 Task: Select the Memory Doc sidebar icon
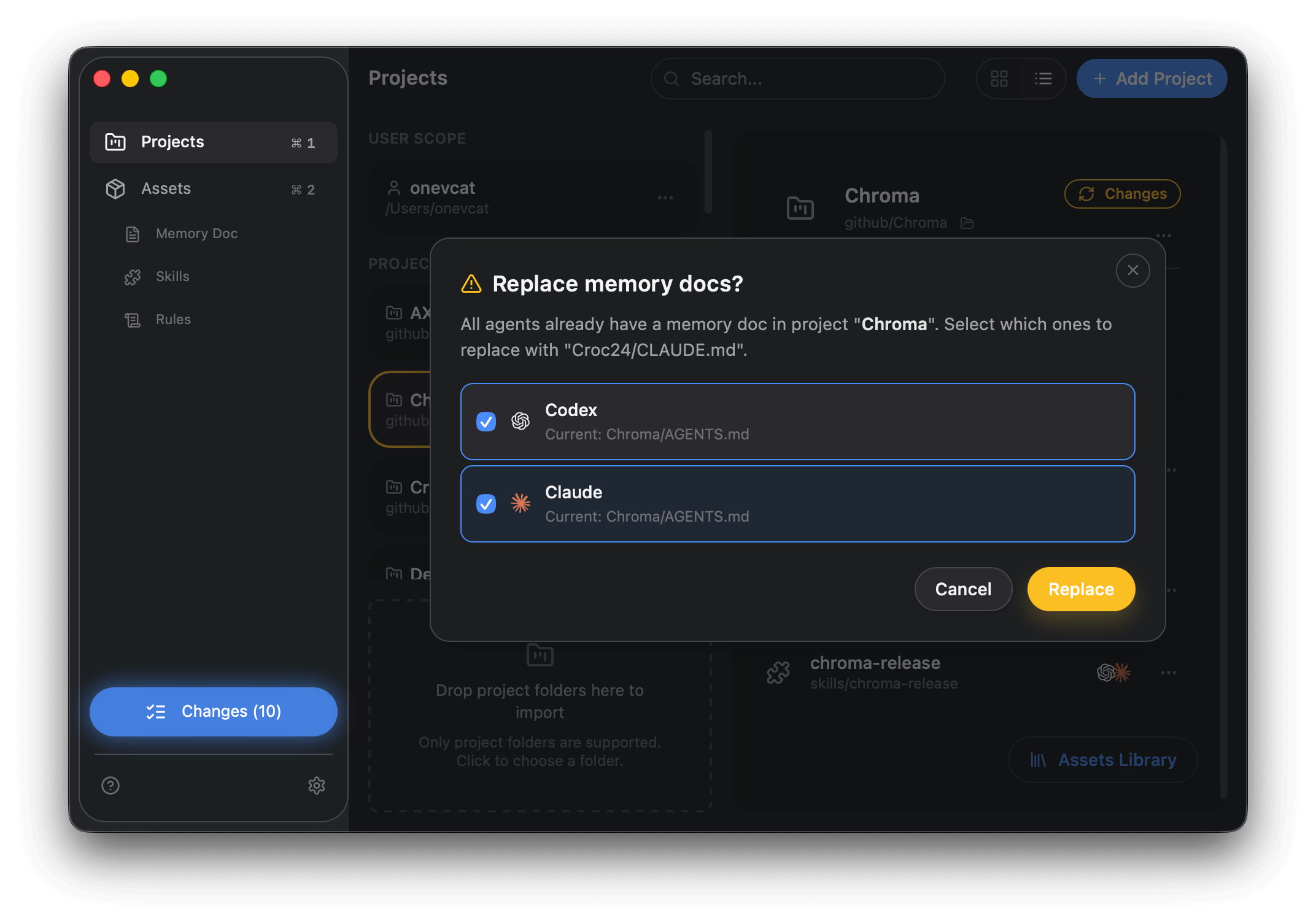tap(133, 233)
